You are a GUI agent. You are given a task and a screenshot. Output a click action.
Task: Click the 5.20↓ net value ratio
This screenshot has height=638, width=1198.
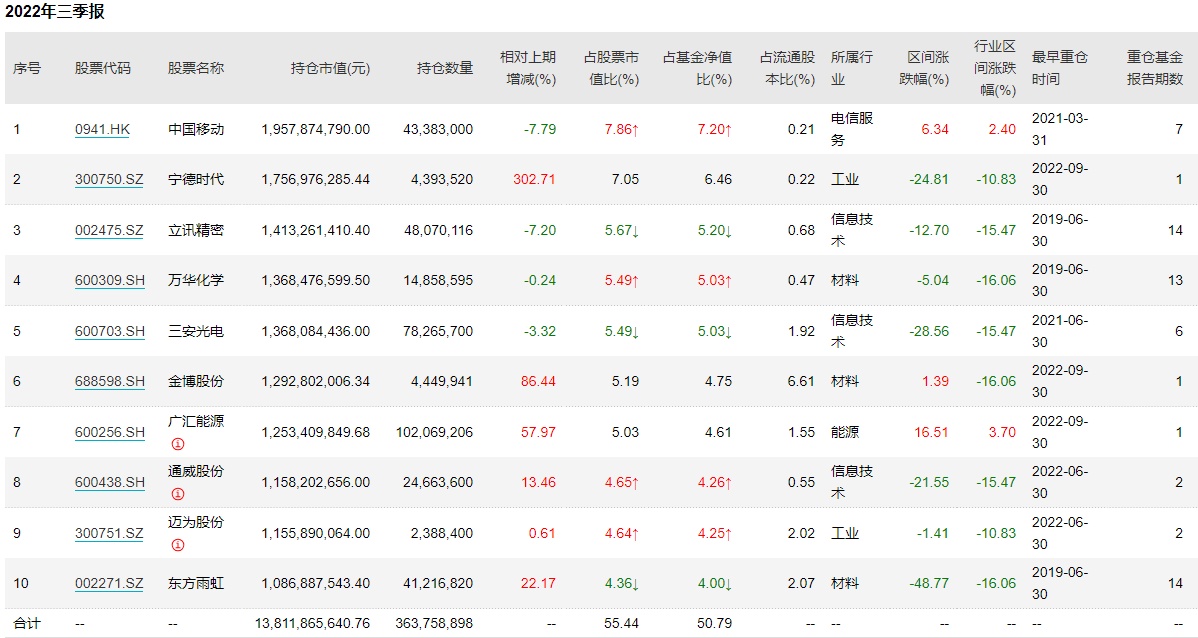tap(714, 230)
